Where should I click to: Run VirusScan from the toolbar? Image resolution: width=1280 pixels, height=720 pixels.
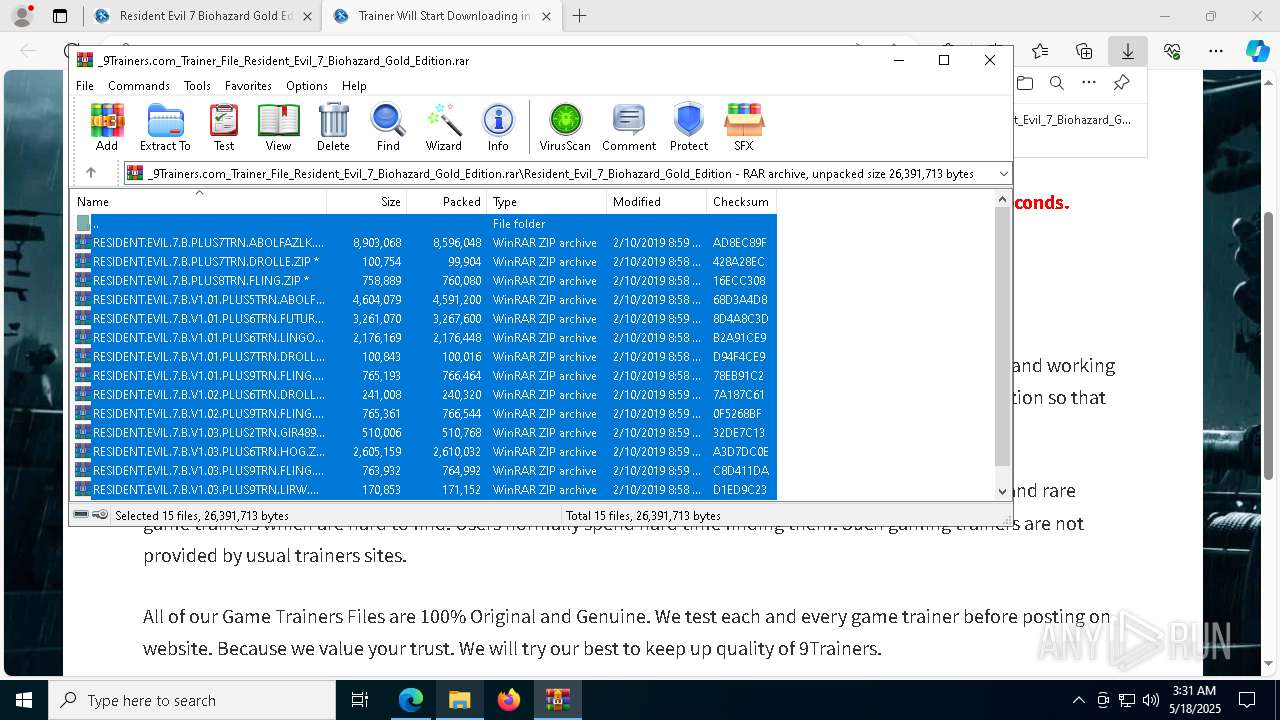pos(565,127)
